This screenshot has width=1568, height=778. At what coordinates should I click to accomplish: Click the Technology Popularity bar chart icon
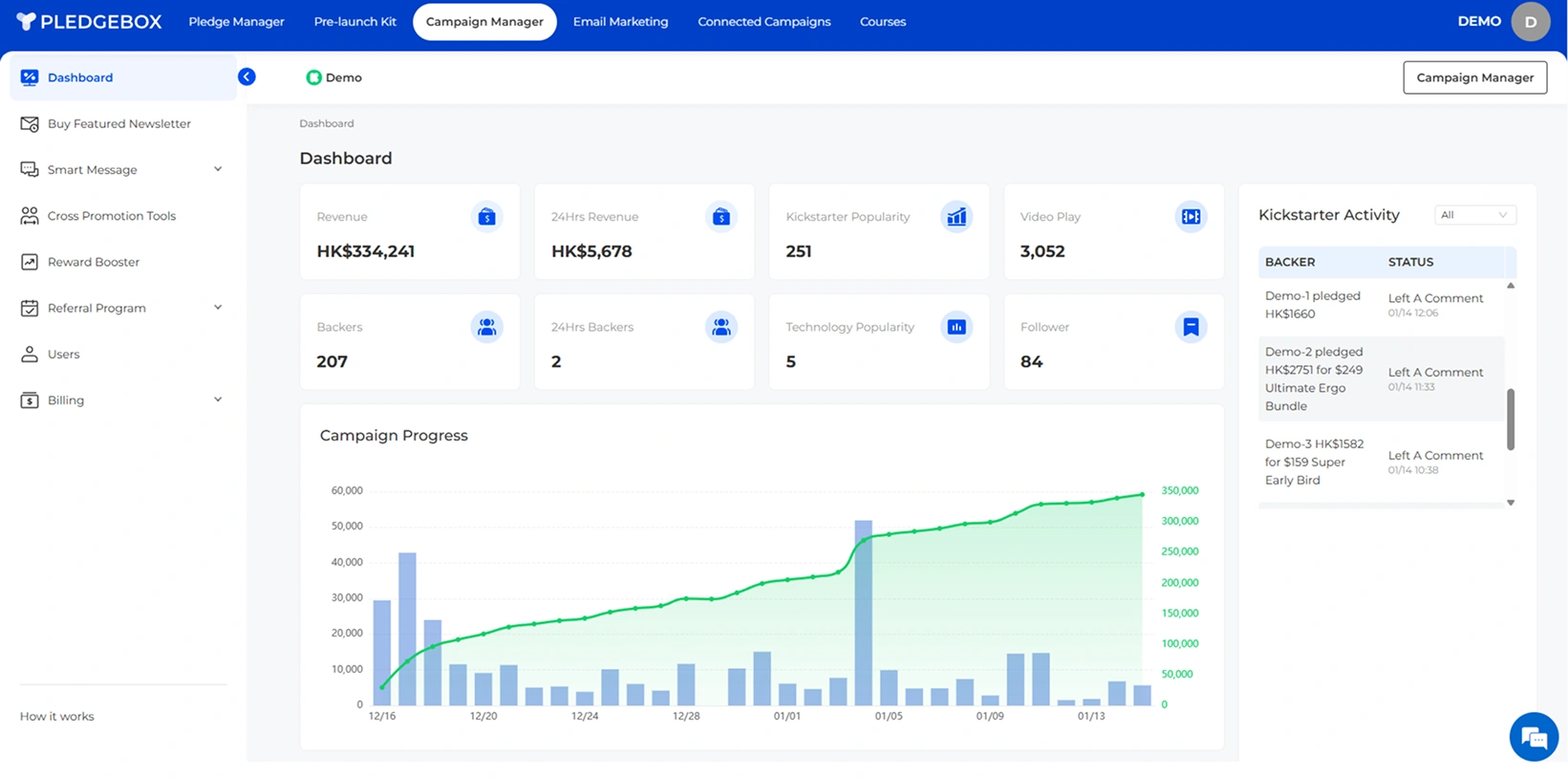click(956, 327)
